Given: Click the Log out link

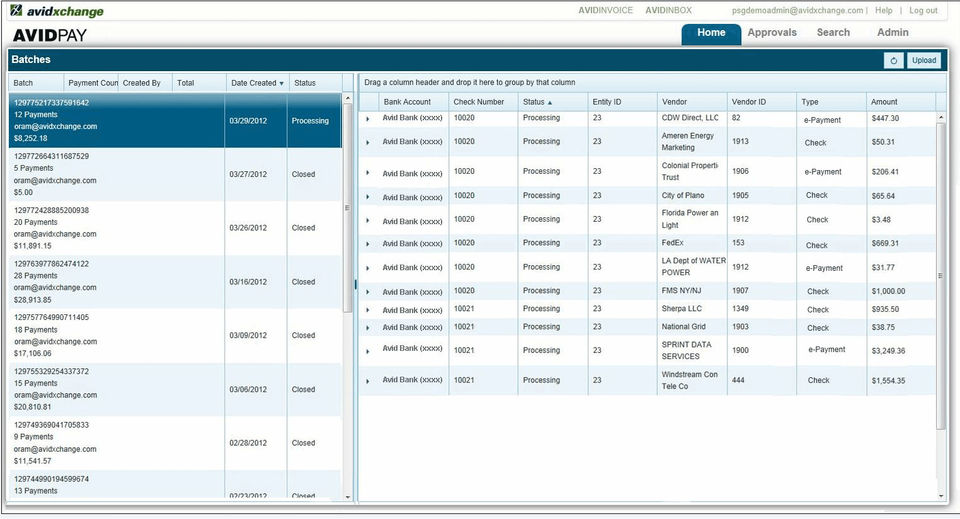Looking at the screenshot, I should [923, 10].
